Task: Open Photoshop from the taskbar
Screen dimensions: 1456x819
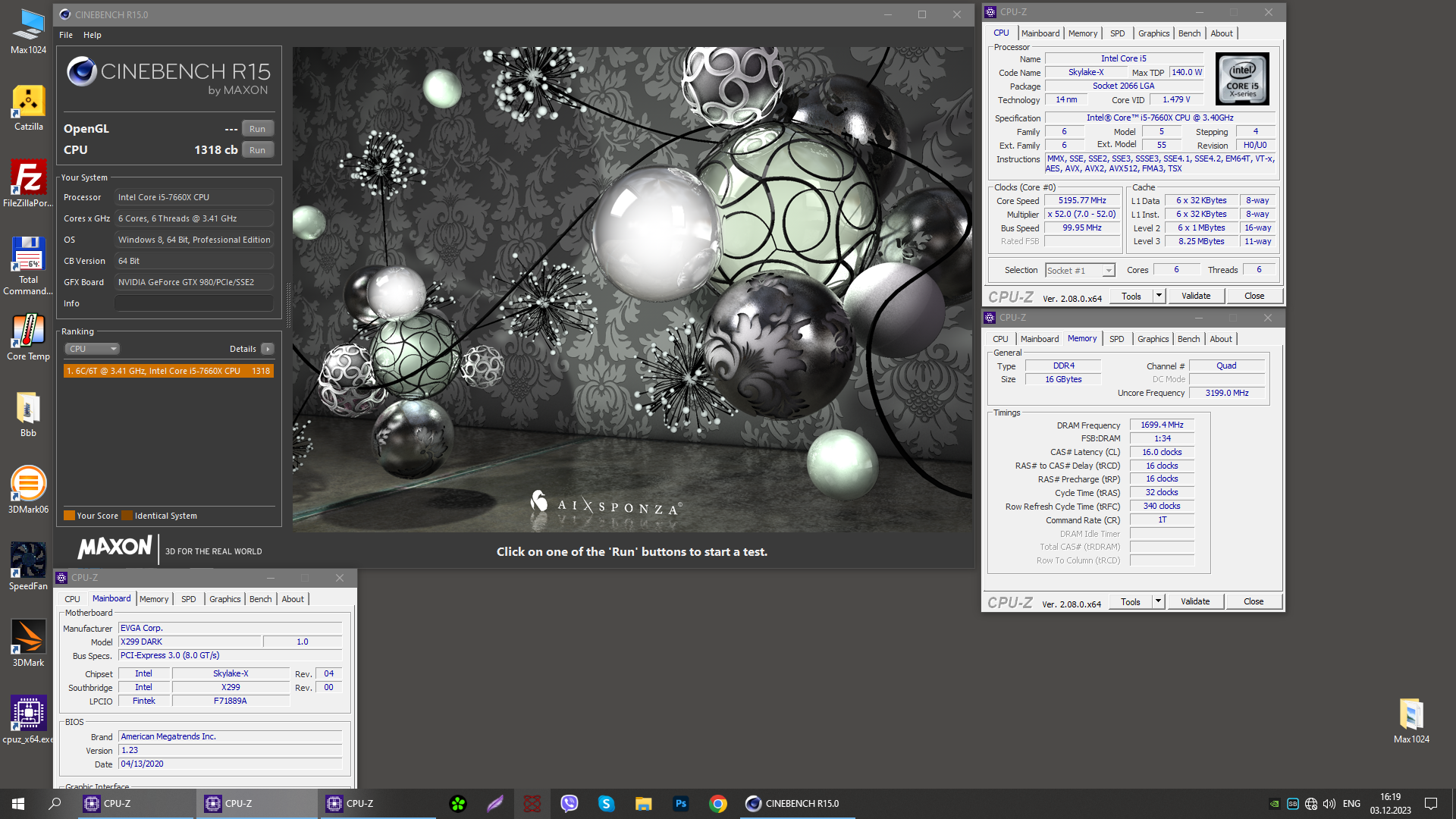Action: 680,804
